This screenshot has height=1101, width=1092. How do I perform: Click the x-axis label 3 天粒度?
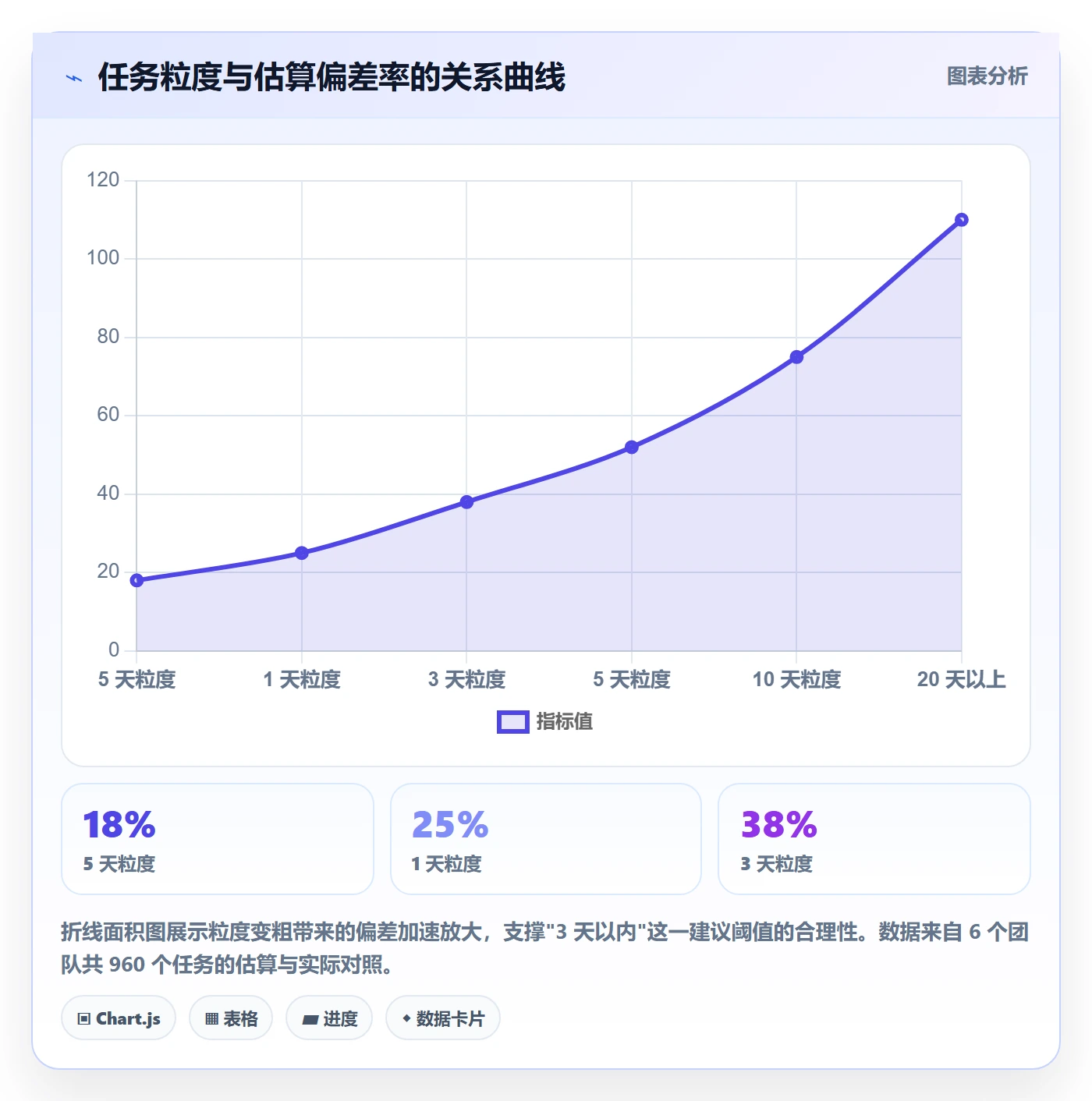pyautogui.click(x=466, y=679)
